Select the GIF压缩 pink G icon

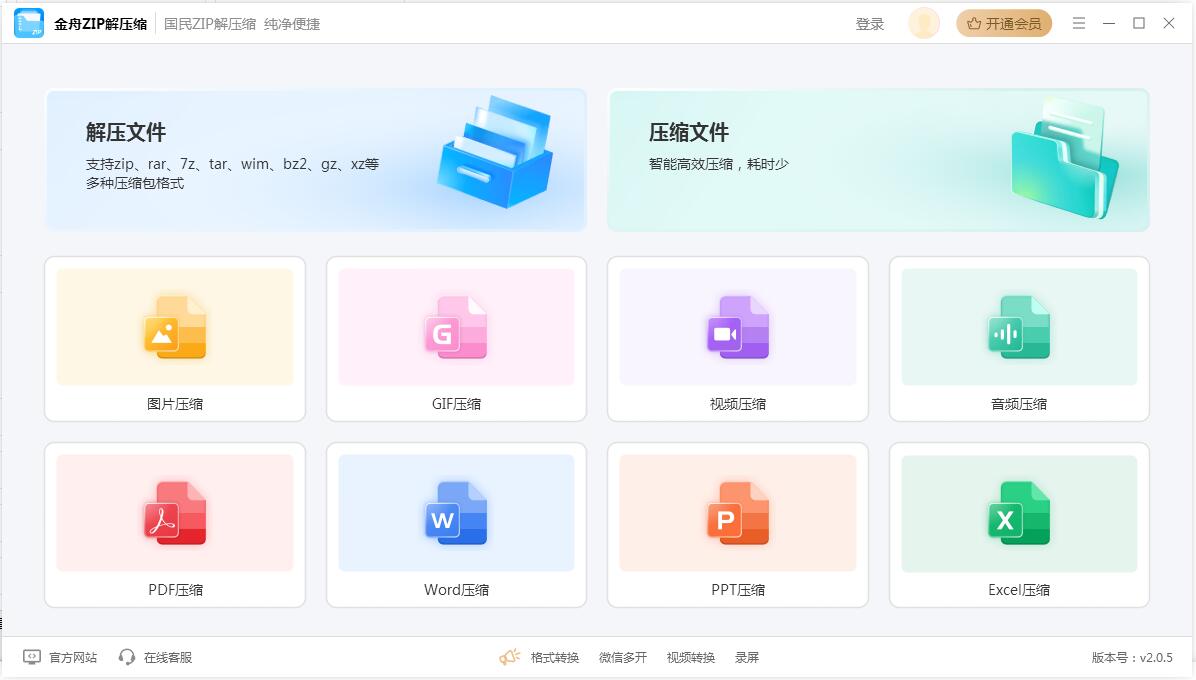(456, 327)
